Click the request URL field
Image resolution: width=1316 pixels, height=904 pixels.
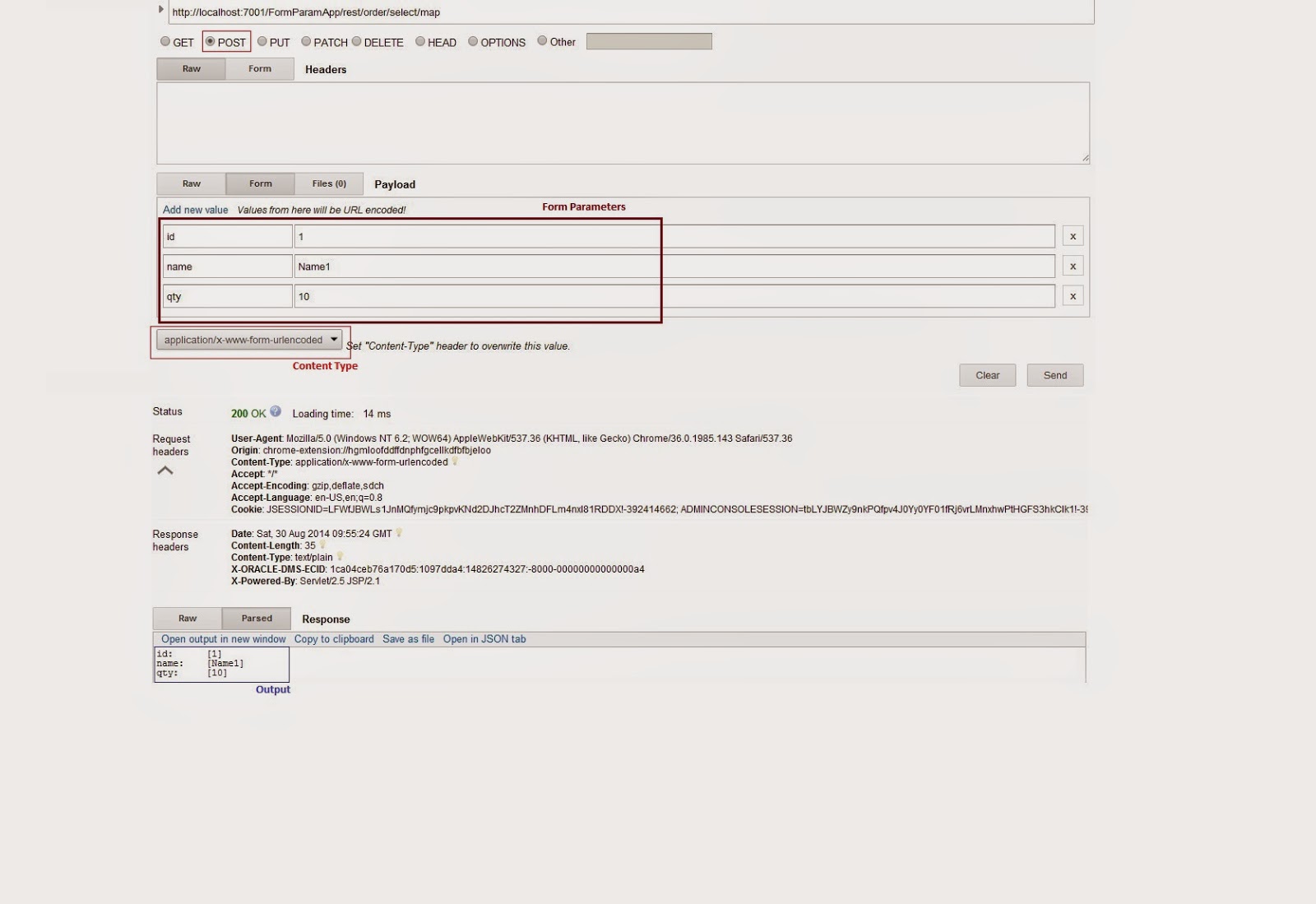coord(631,12)
